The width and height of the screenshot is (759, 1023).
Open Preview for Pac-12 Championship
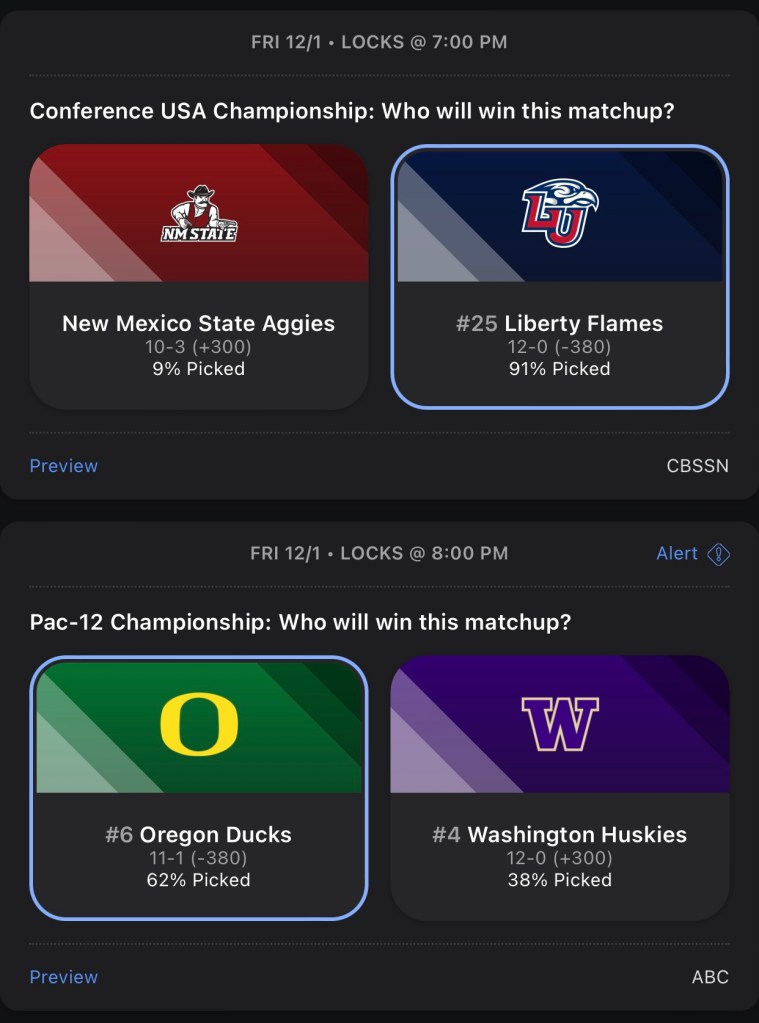coord(64,977)
